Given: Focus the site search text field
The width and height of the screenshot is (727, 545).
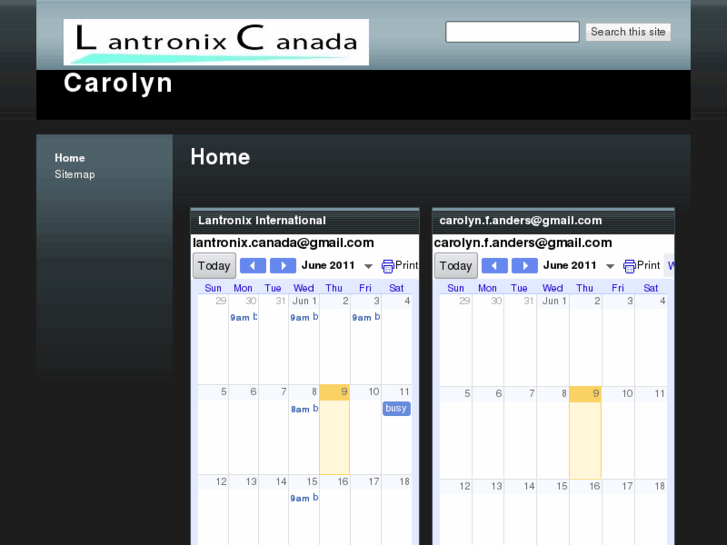Looking at the screenshot, I should click(x=512, y=32).
